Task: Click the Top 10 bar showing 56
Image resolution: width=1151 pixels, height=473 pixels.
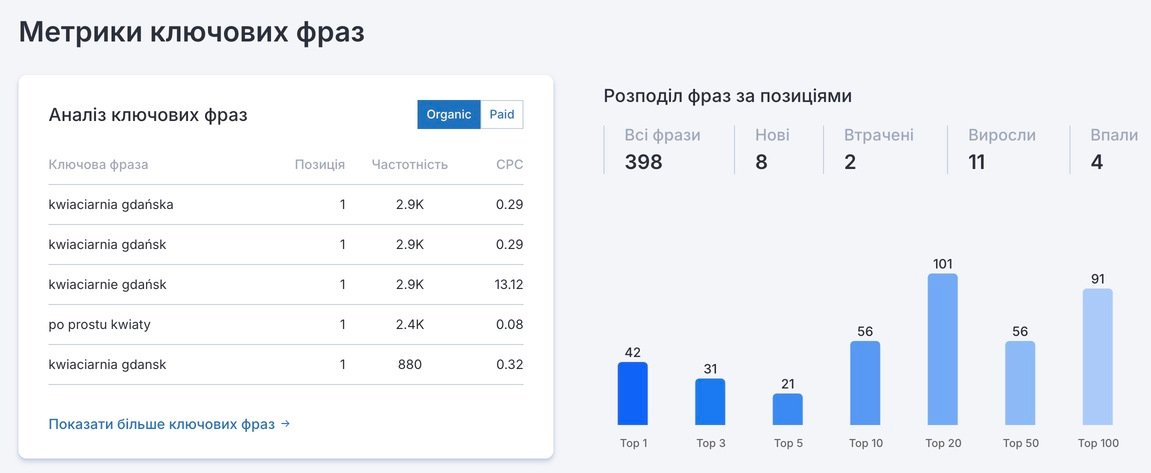Action: point(865,383)
